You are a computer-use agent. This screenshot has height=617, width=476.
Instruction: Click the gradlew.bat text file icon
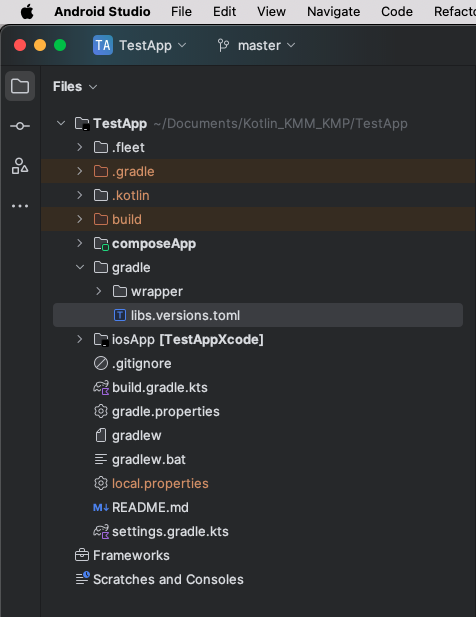coord(101,459)
